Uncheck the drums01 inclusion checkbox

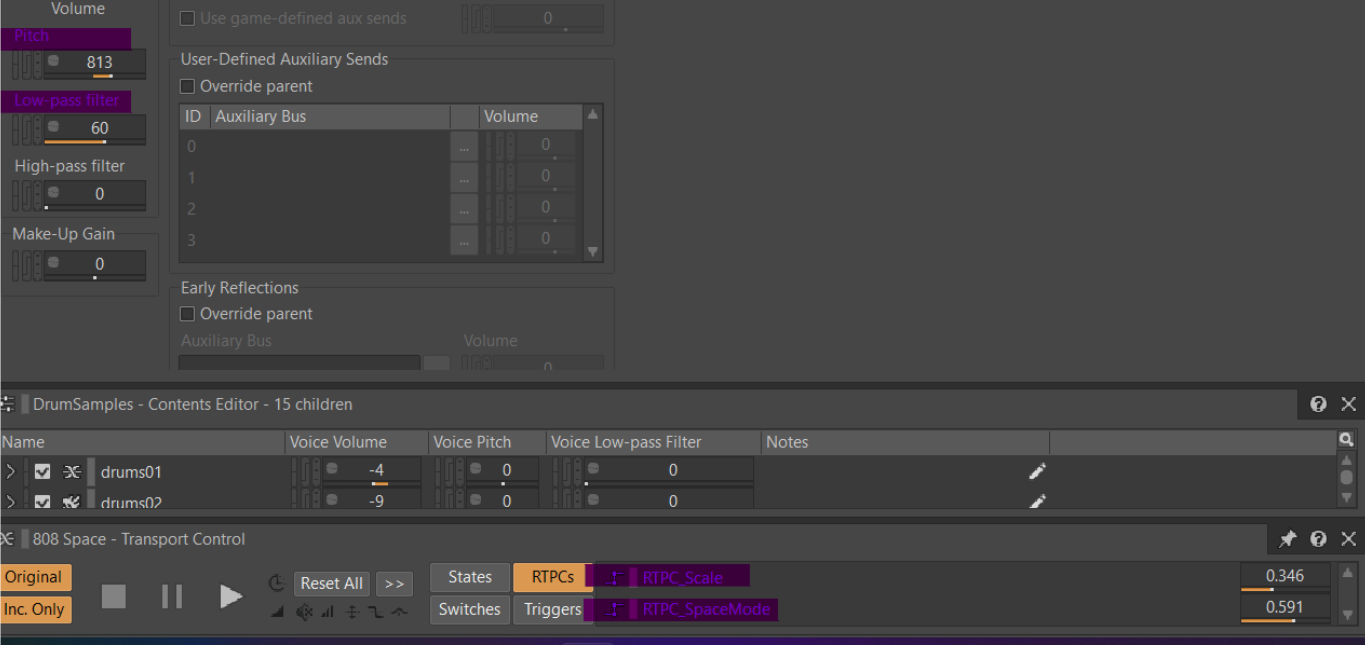[x=42, y=471]
